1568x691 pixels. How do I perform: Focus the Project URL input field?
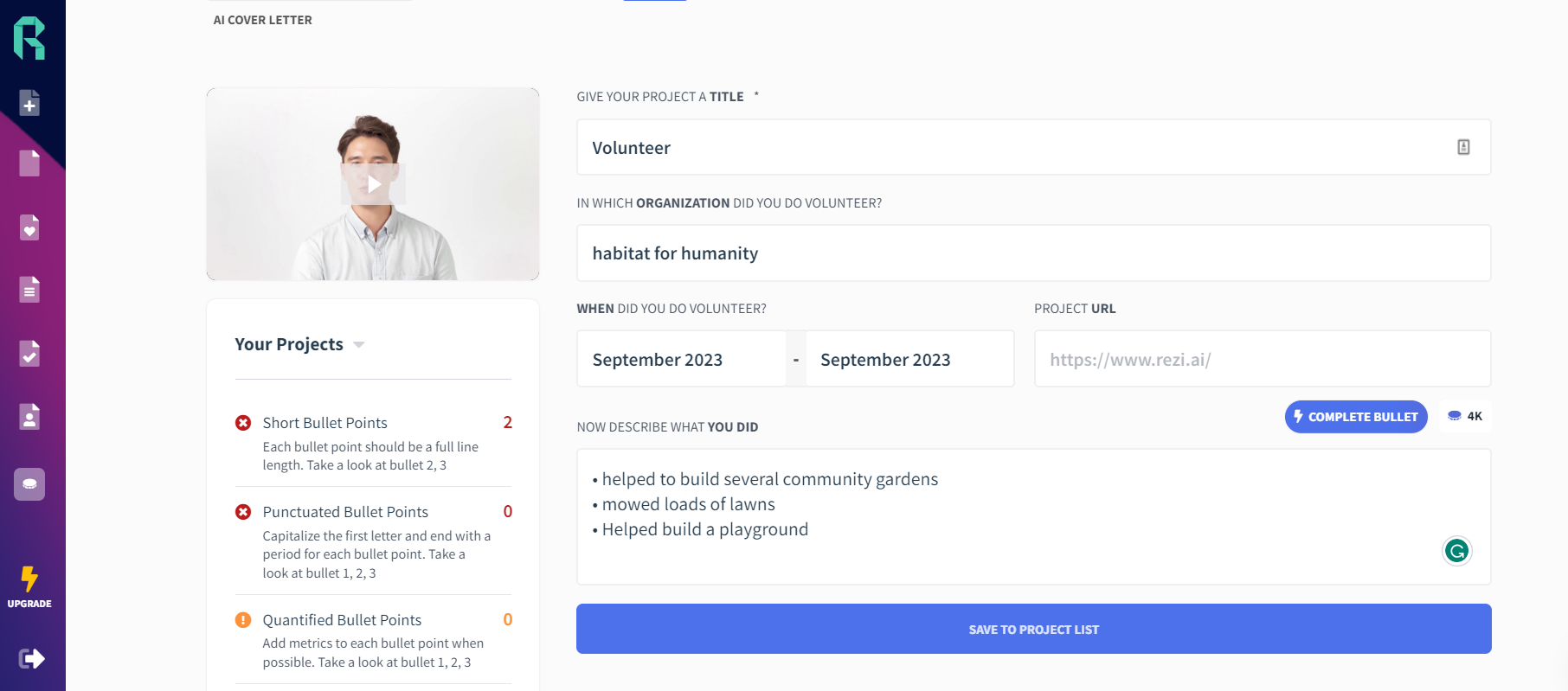coord(1263,359)
